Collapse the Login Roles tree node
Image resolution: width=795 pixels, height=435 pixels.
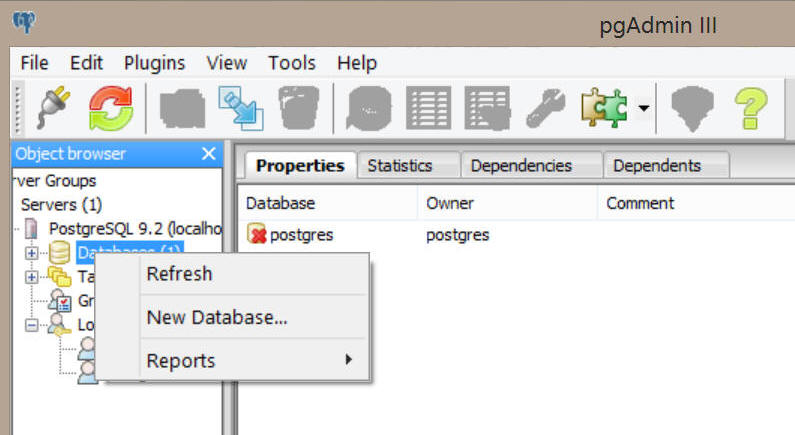[31, 325]
